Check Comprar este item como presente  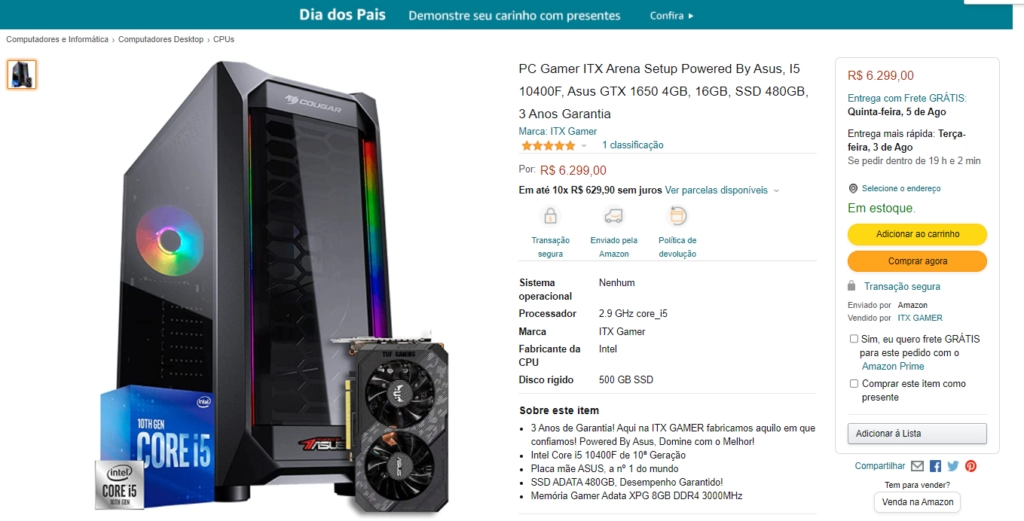tap(854, 383)
